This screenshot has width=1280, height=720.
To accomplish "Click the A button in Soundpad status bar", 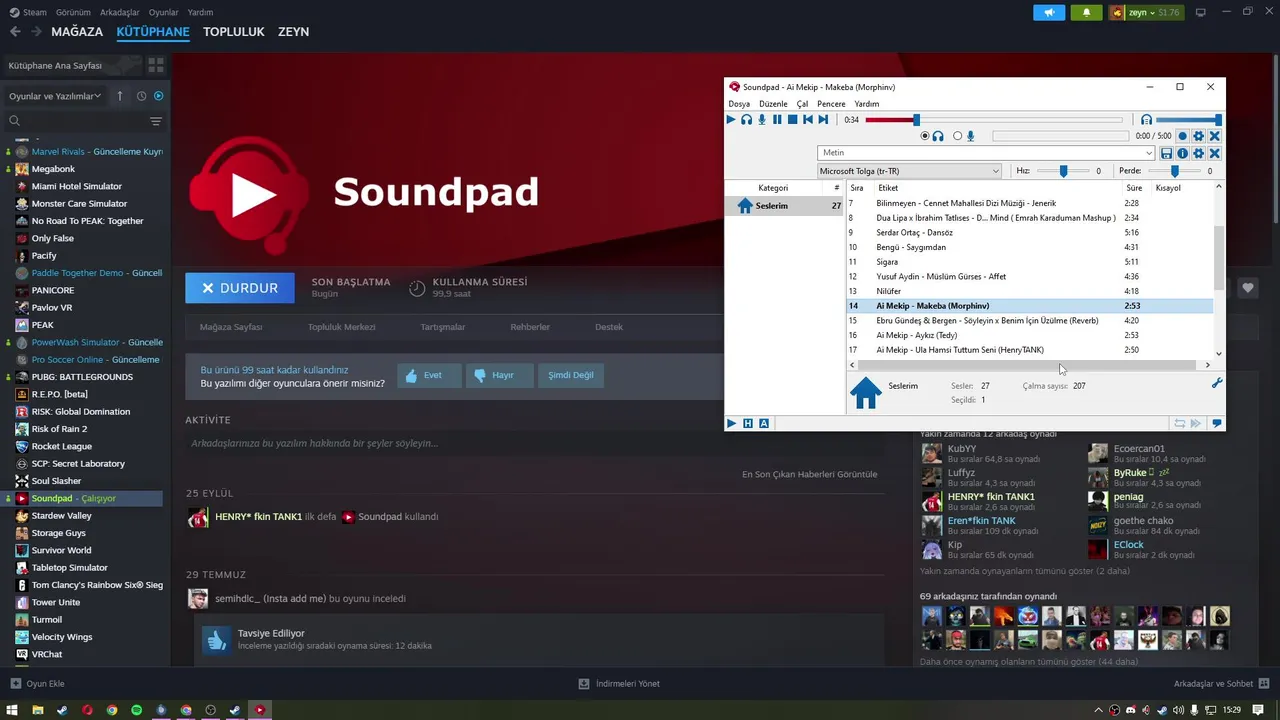I will tap(764, 424).
